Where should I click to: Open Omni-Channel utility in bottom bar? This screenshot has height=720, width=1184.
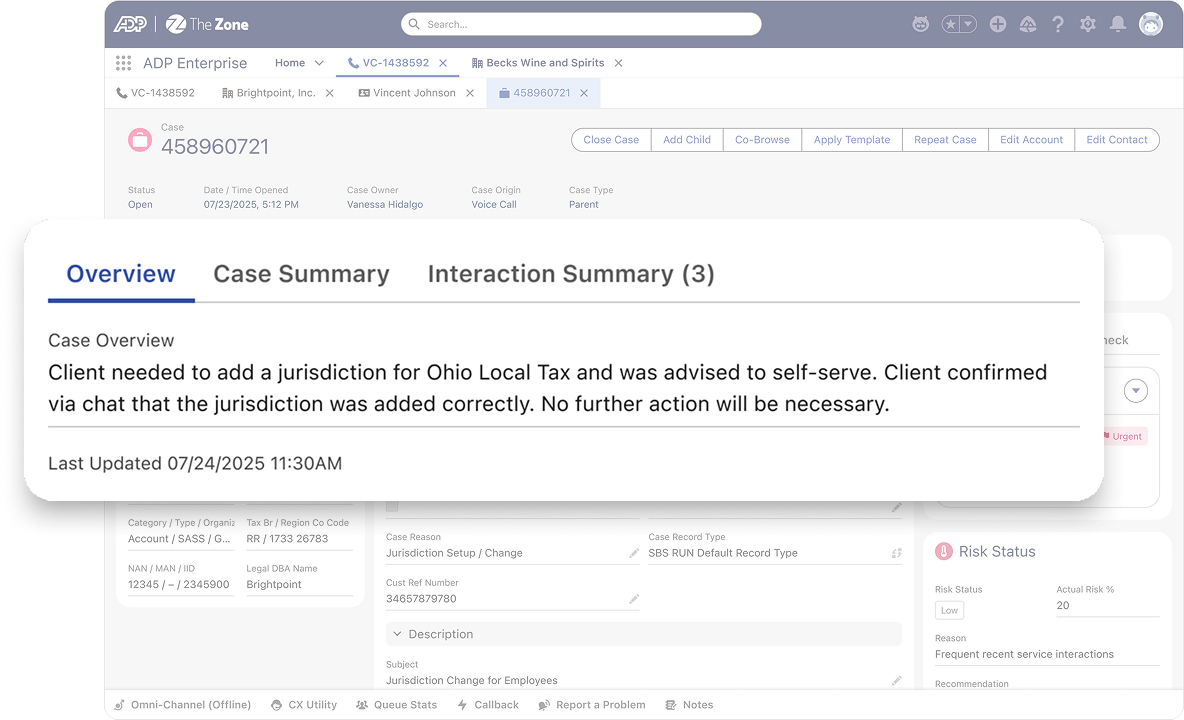[182, 705]
